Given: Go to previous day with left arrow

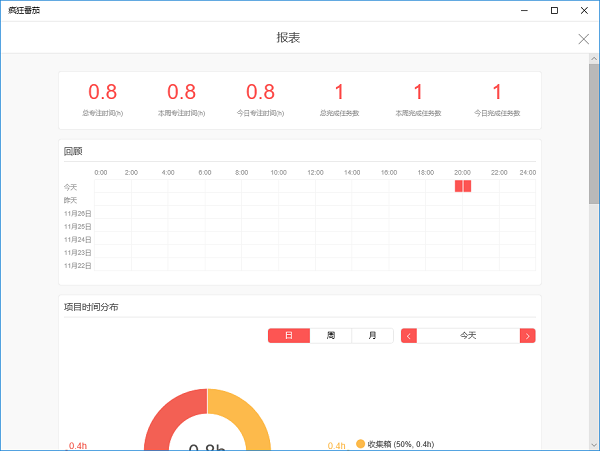Looking at the screenshot, I should [x=408, y=336].
